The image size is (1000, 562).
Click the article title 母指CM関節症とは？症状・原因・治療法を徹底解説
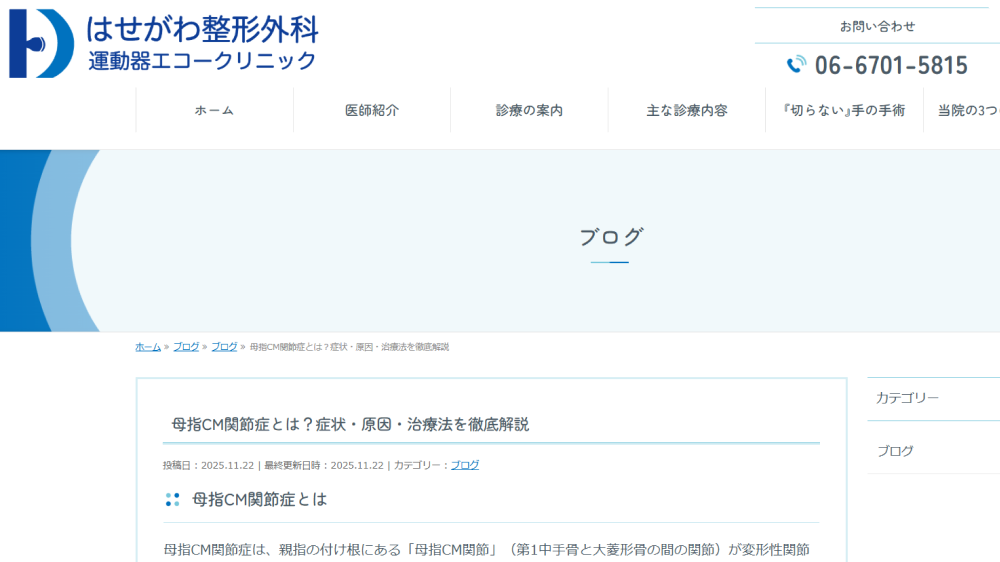pyautogui.click(x=350, y=424)
